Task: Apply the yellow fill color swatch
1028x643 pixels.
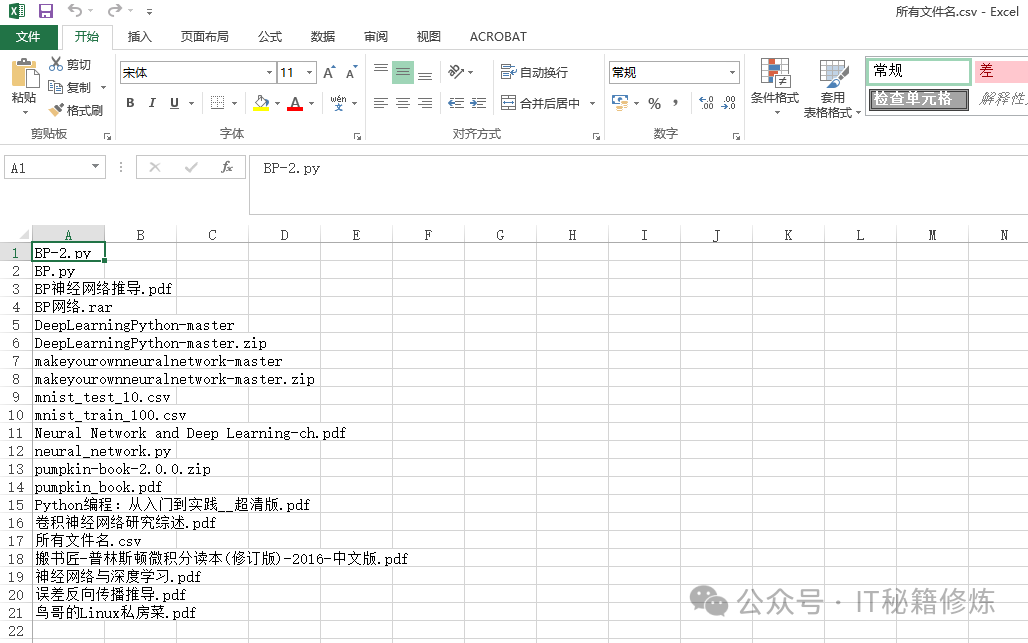Action: [261, 103]
